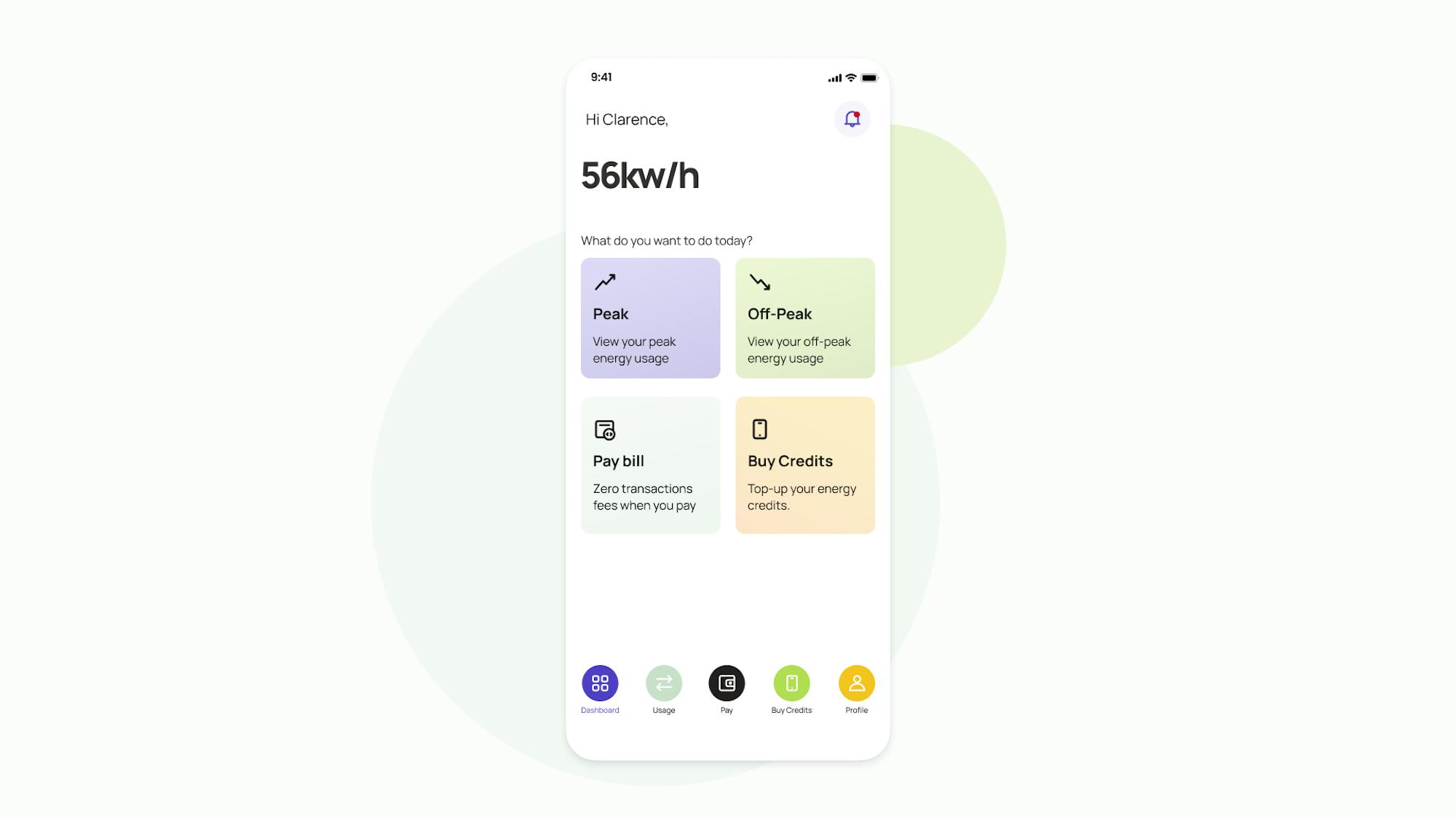
Task: Tap Pay Bill action button
Action: coord(650,464)
